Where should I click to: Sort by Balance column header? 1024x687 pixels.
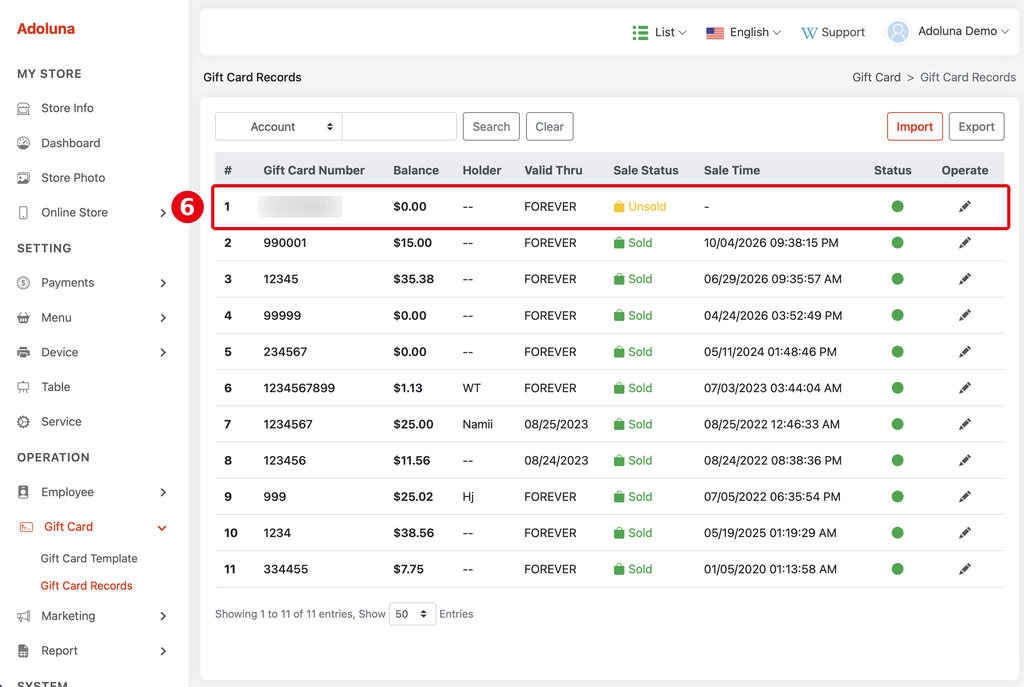[x=416, y=170]
